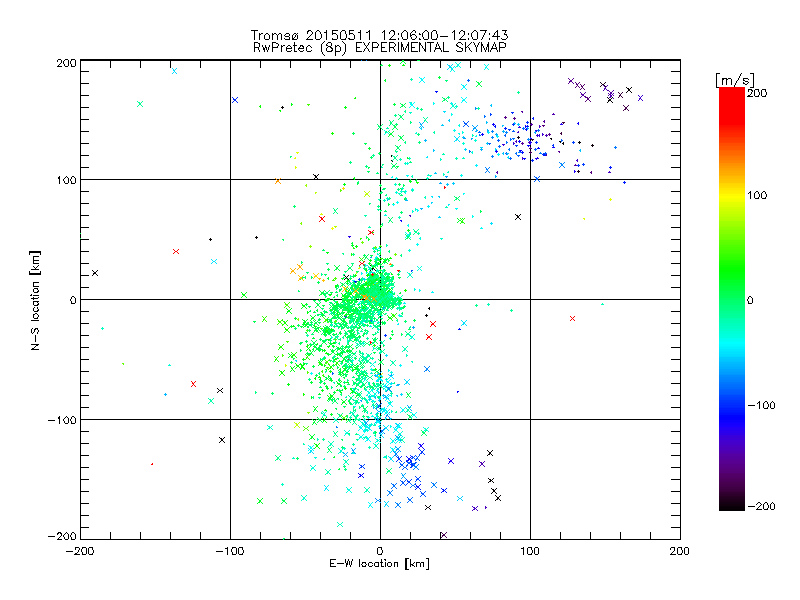800x600 pixels.
Task: Click the 'RwPretec (8p) EXPERIMENTAL SKYMAP' subtitle
Action: coord(380,48)
